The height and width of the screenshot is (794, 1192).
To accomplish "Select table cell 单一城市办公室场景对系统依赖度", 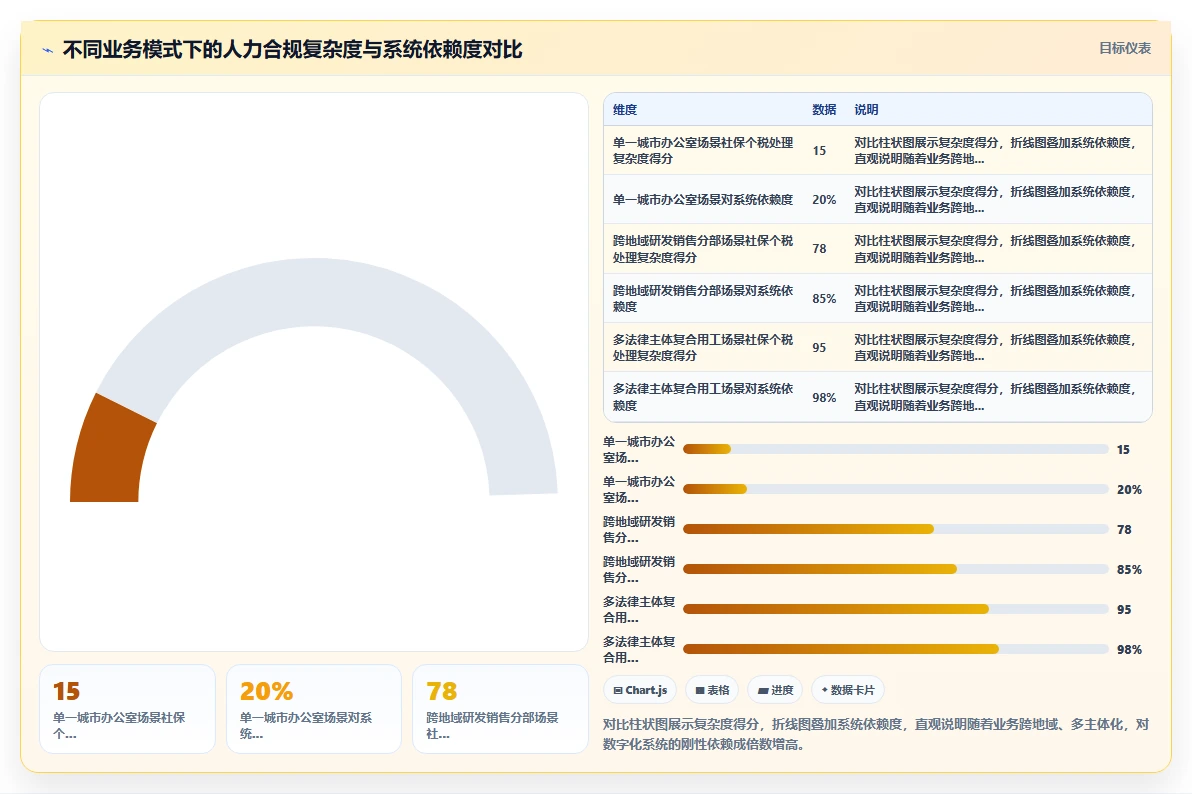I will coord(703,199).
